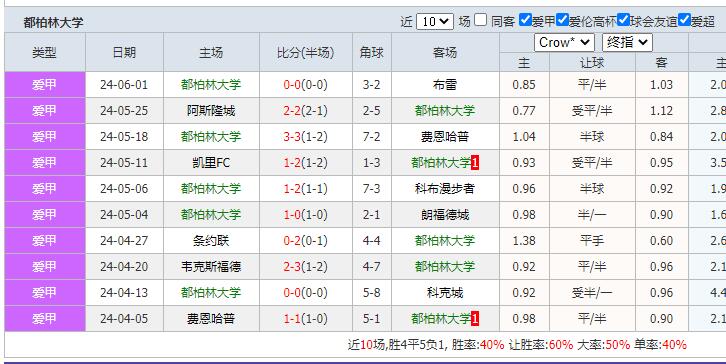Click the 胜率 40% summary value
The width and height of the screenshot is (726, 364).
[x=492, y=345]
